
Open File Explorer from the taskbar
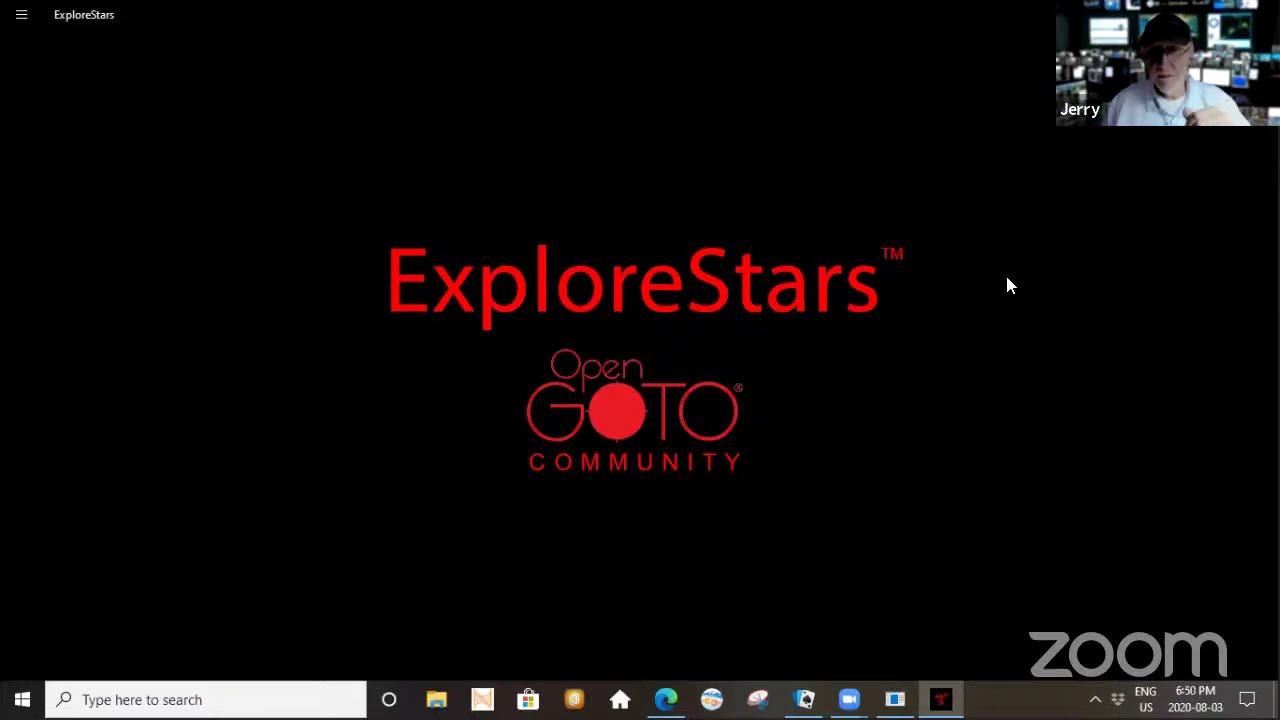click(436, 700)
